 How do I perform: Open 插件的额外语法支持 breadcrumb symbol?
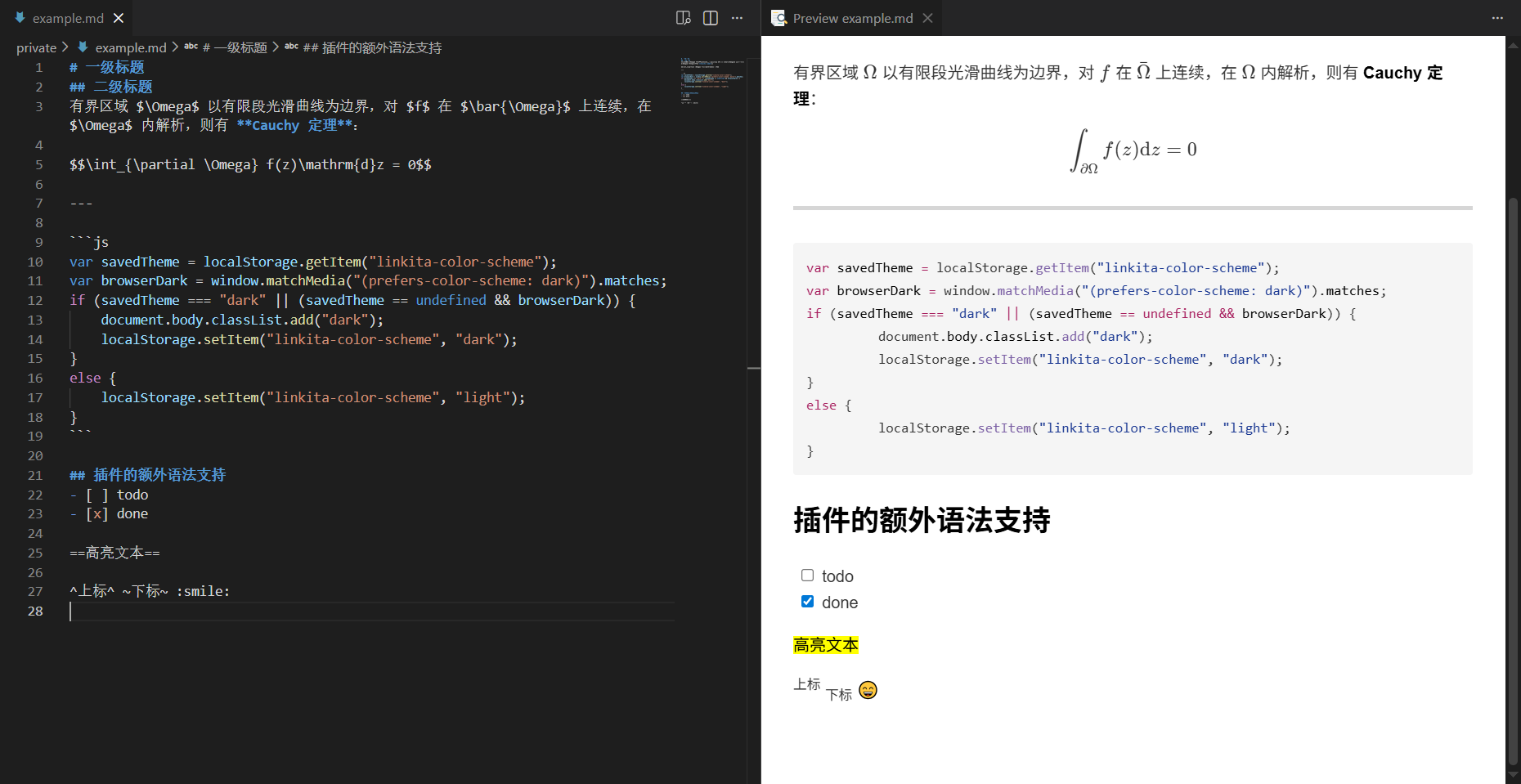point(381,48)
